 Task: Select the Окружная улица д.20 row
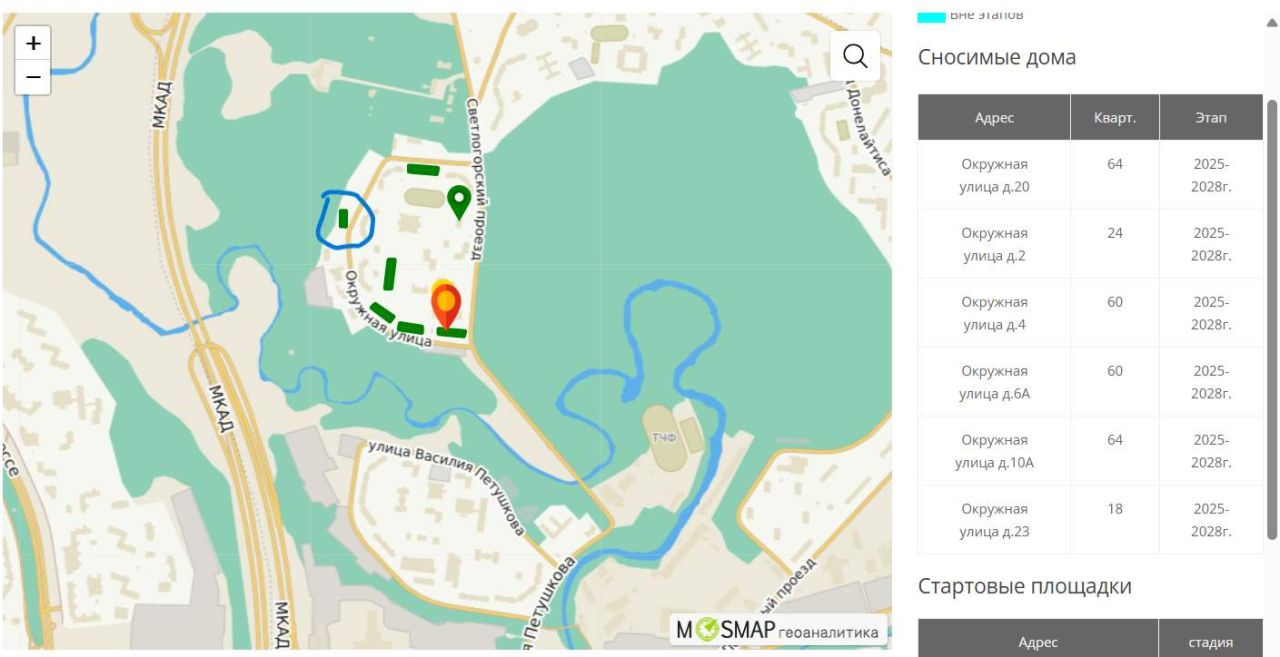(x=994, y=175)
